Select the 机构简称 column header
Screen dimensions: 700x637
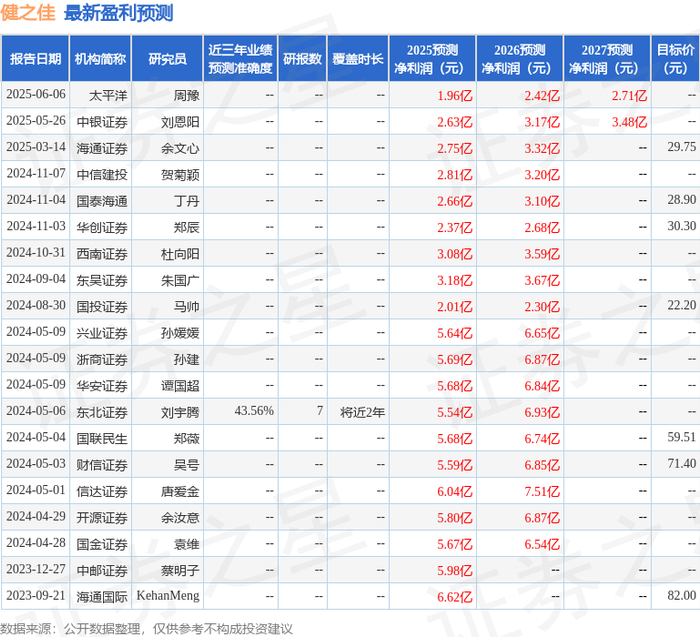pyautogui.click(x=100, y=59)
